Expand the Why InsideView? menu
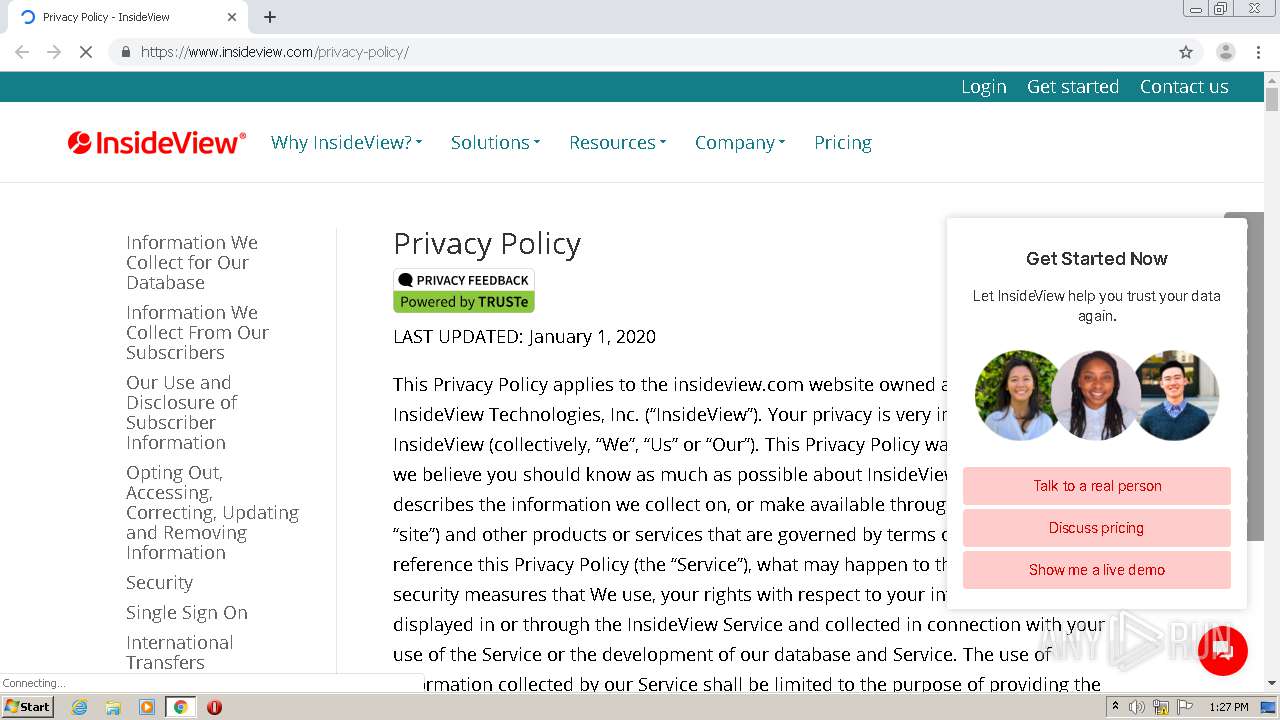Image resolution: width=1280 pixels, height=720 pixels. 346,143
